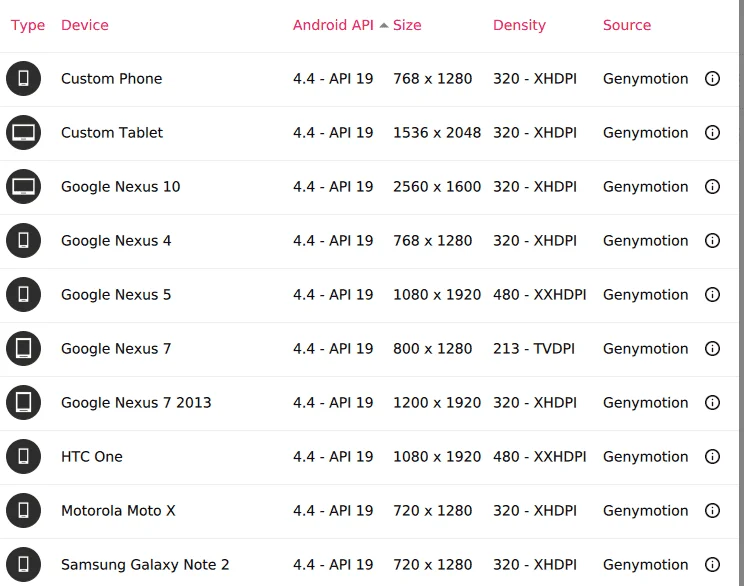Toggle the Android API sort arrow
The width and height of the screenshot is (744, 586).
coord(384,26)
